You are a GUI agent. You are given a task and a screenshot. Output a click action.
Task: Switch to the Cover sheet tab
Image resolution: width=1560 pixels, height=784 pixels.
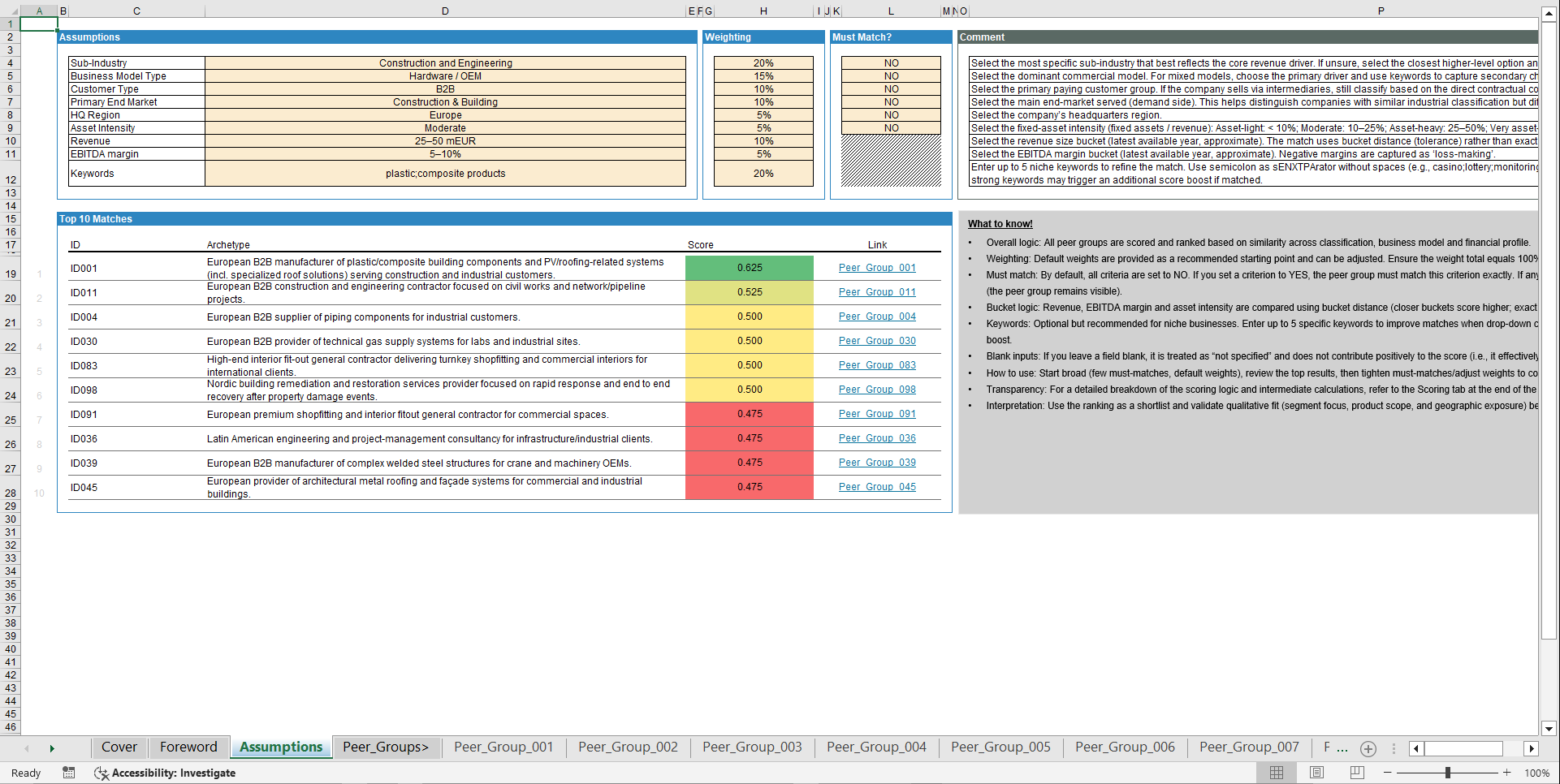pyautogui.click(x=119, y=747)
